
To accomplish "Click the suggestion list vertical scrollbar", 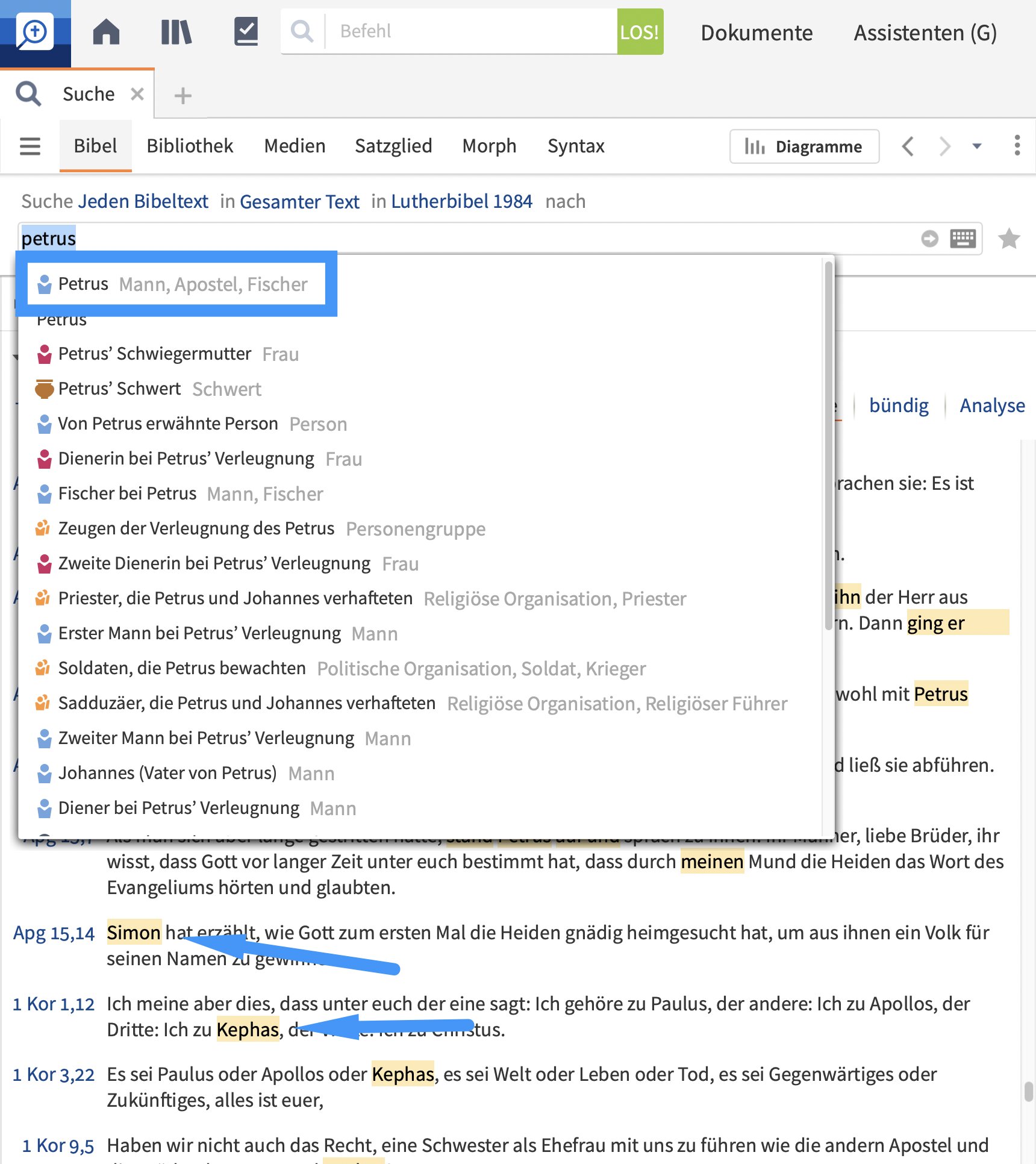I will (829, 446).
